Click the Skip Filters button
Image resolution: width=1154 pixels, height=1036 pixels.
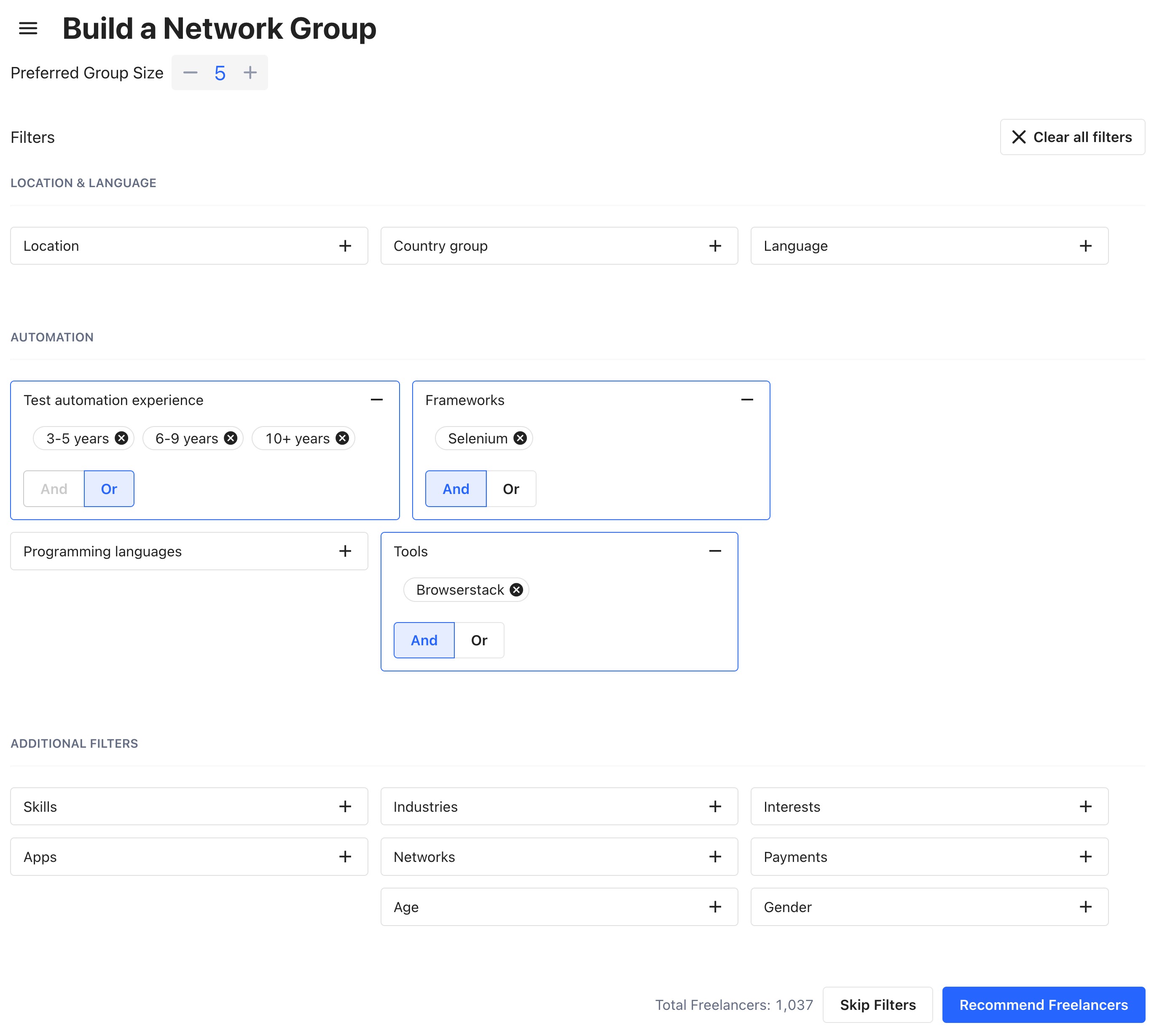click(878, 1005)
